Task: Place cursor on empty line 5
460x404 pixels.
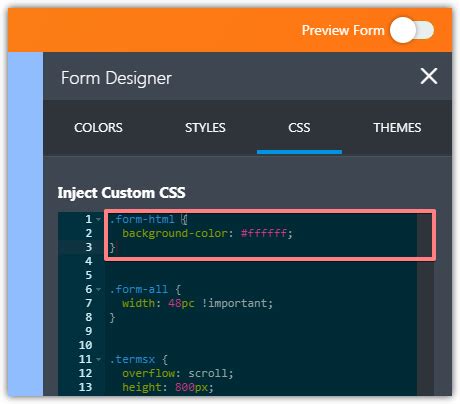Action: point(261,275)
